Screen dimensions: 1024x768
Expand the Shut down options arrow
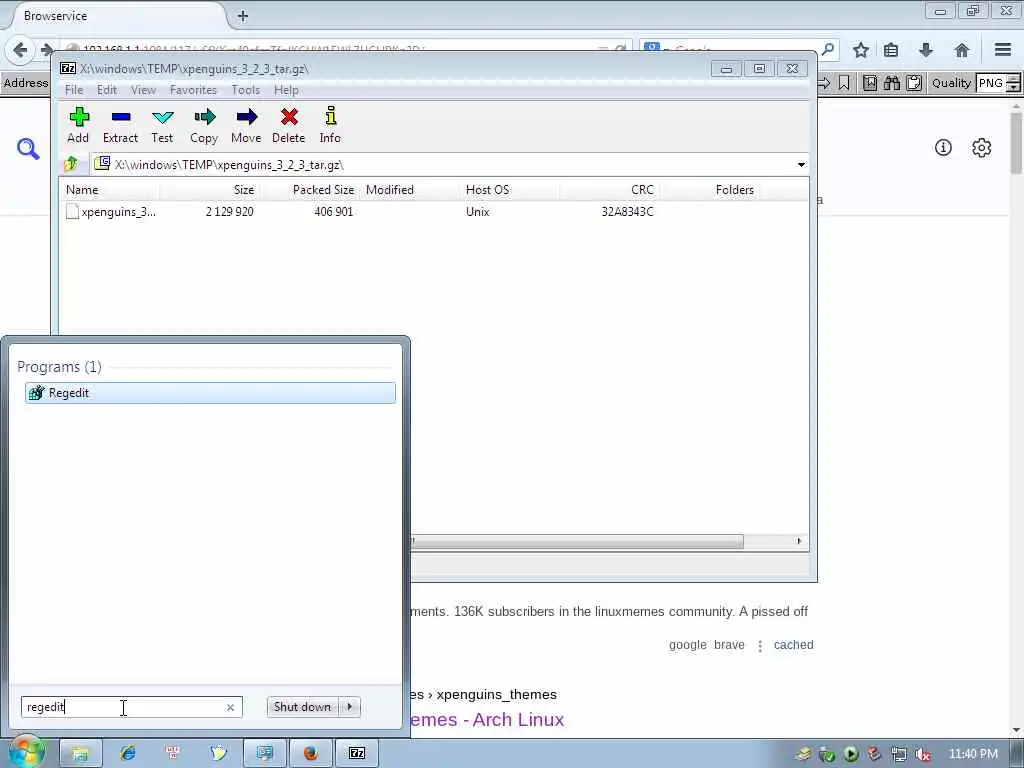click(x=350, y=707)
